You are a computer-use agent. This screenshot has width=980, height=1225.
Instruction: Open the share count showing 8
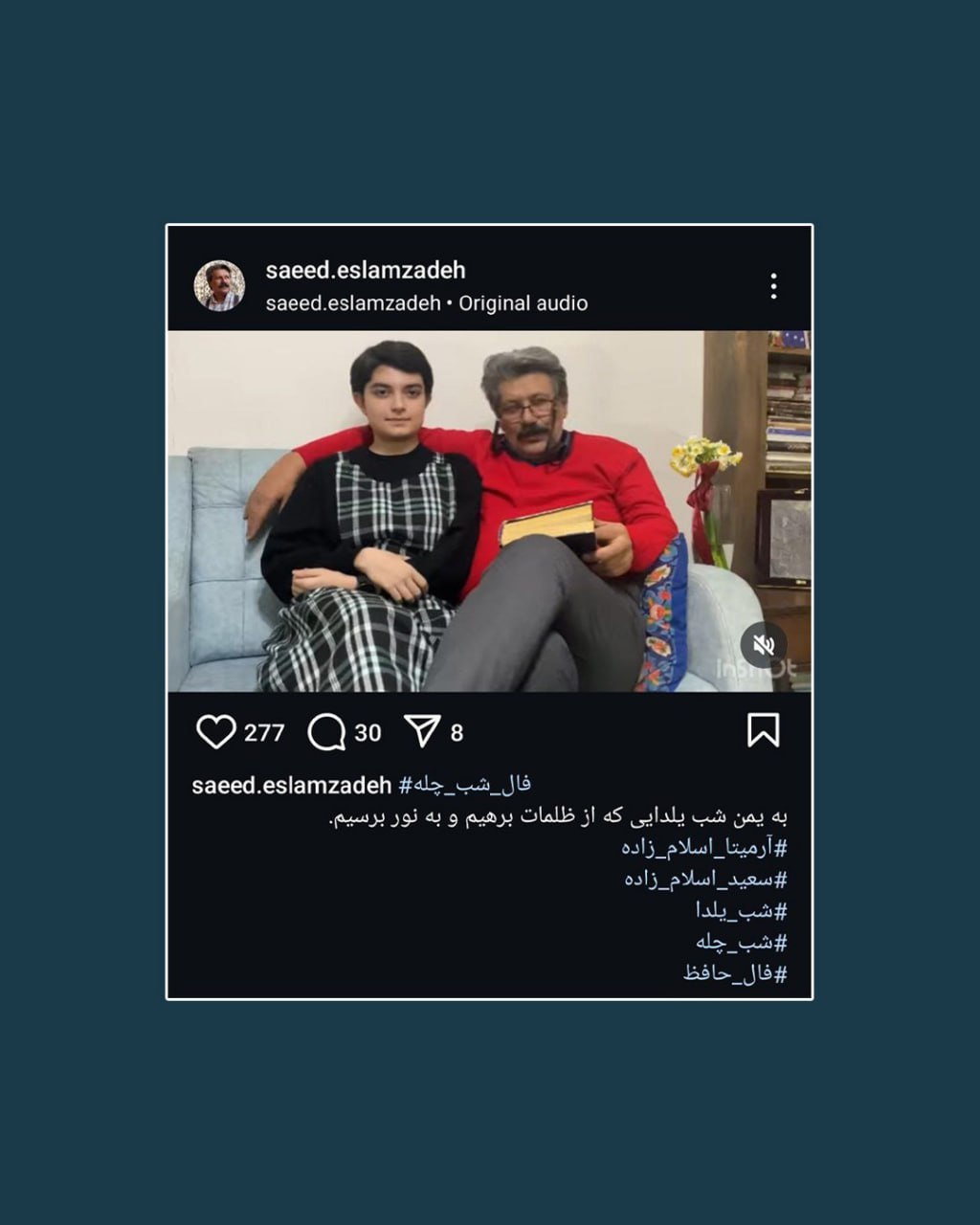pos(457,733)
